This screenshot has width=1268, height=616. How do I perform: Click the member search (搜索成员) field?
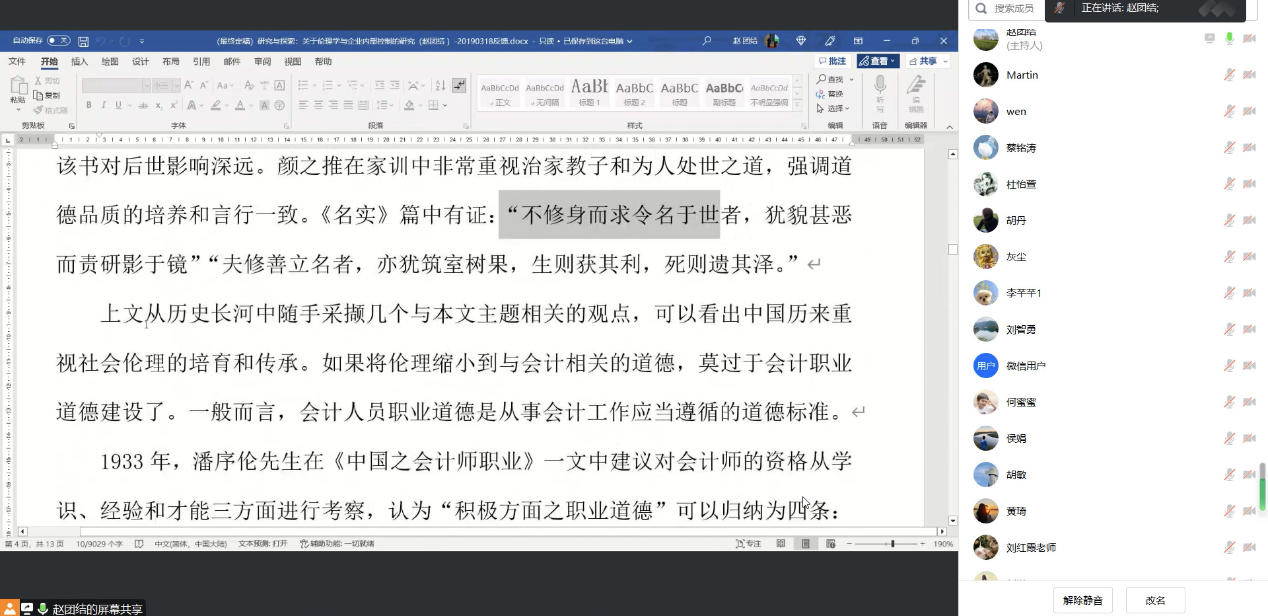click(x=1012, y=8)
